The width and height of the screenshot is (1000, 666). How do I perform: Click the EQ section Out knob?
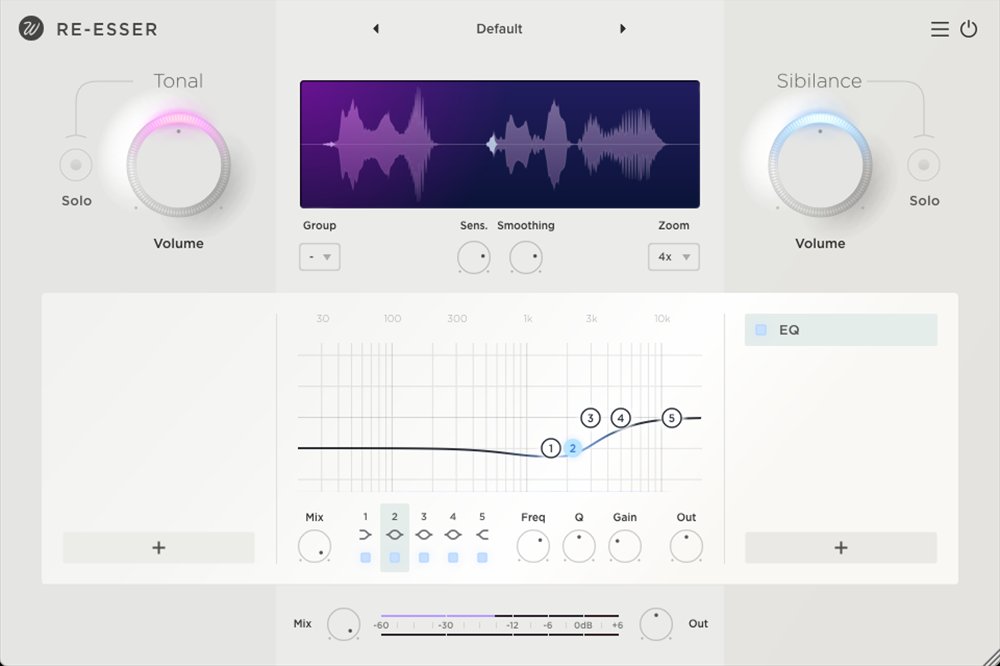click(686, 547)
